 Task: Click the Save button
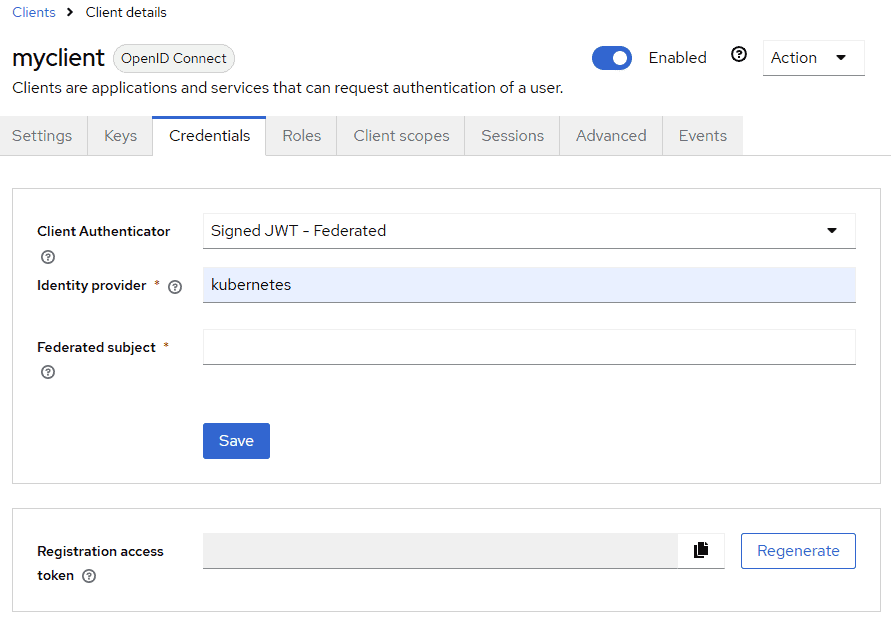pyautogui.click(x=236, y=441)
